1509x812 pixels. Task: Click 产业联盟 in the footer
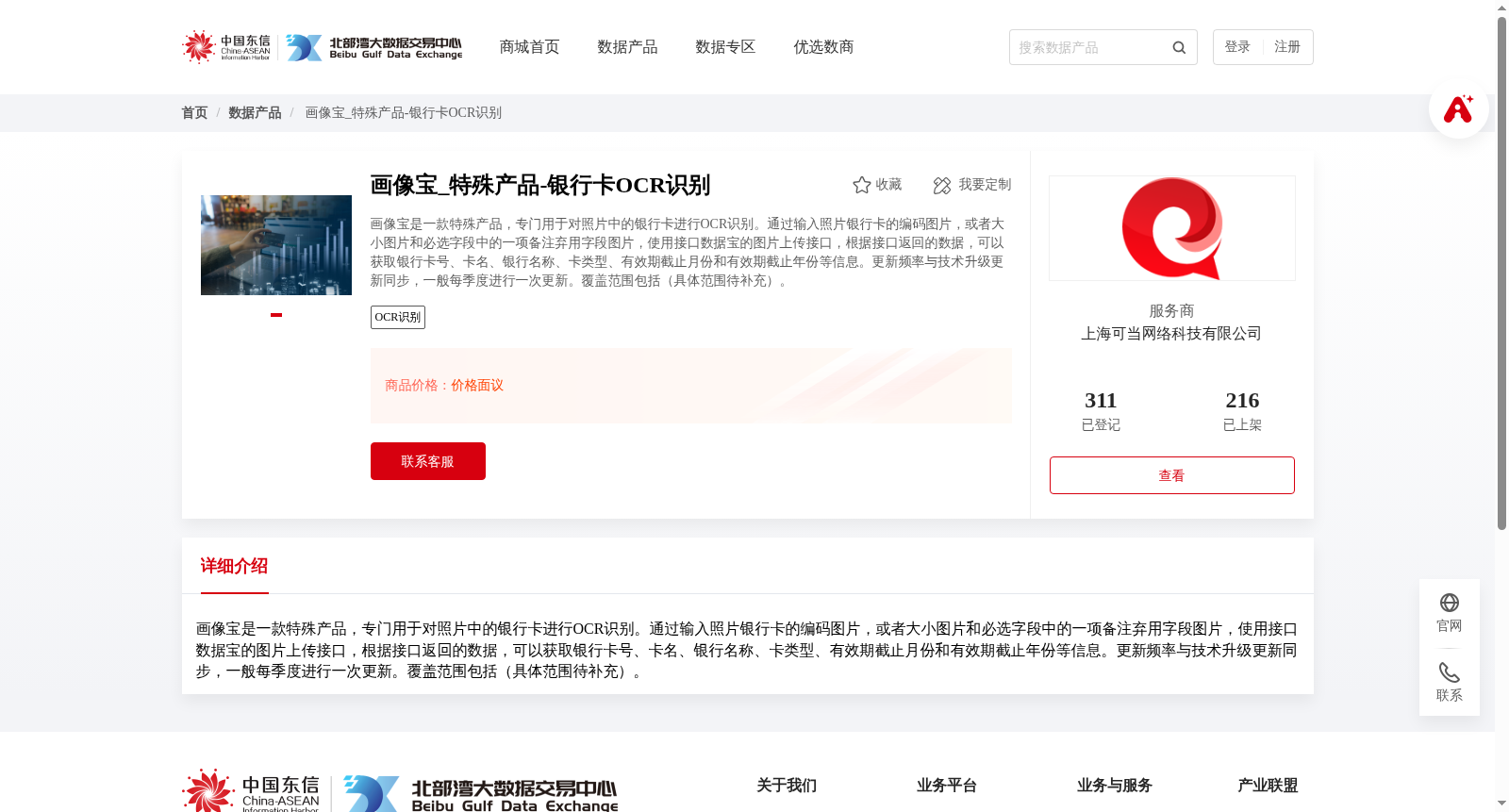point(1268,786)
